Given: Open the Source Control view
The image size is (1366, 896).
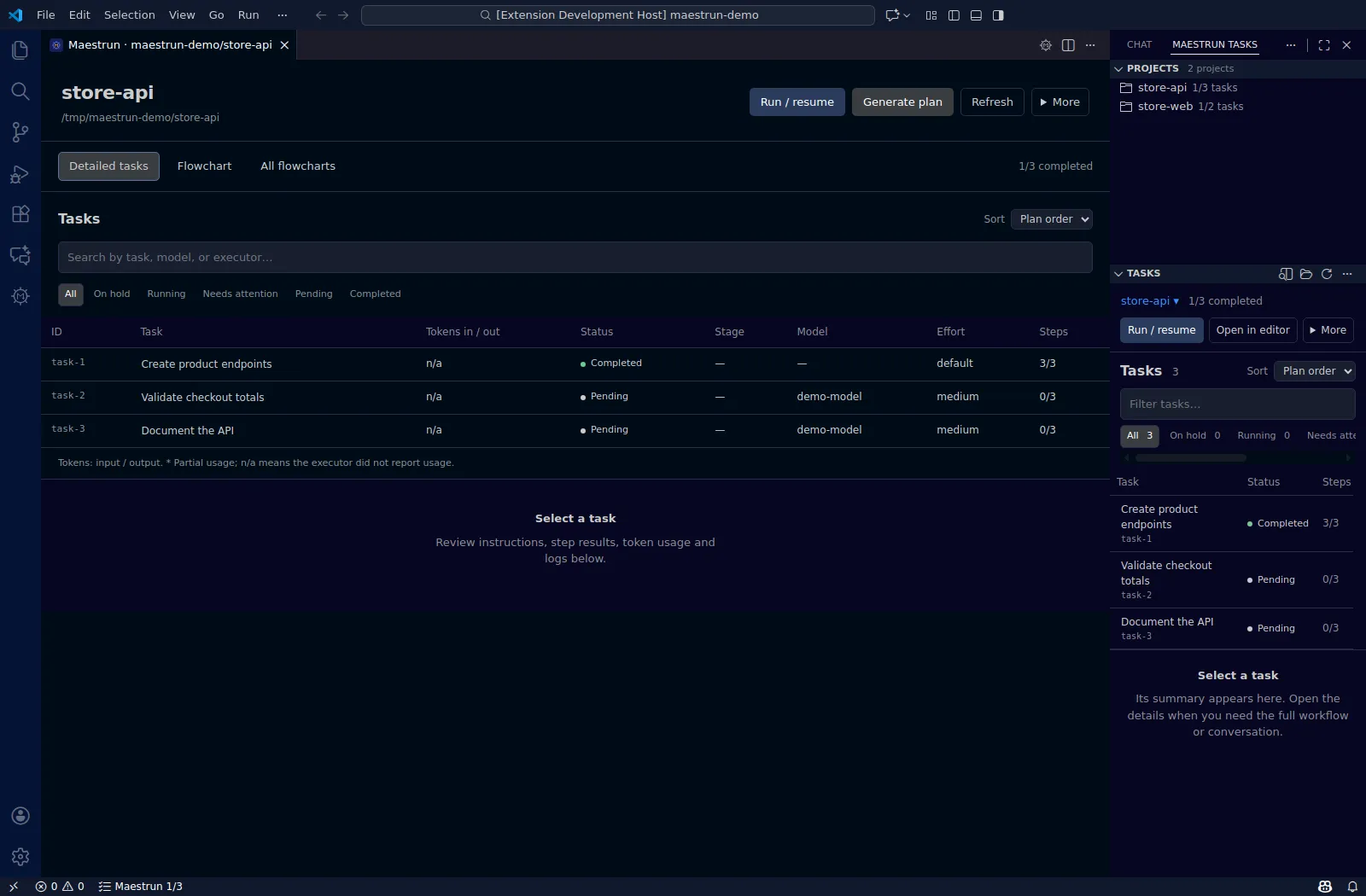Looking at the screenshot, I should [x=20, y=132].
